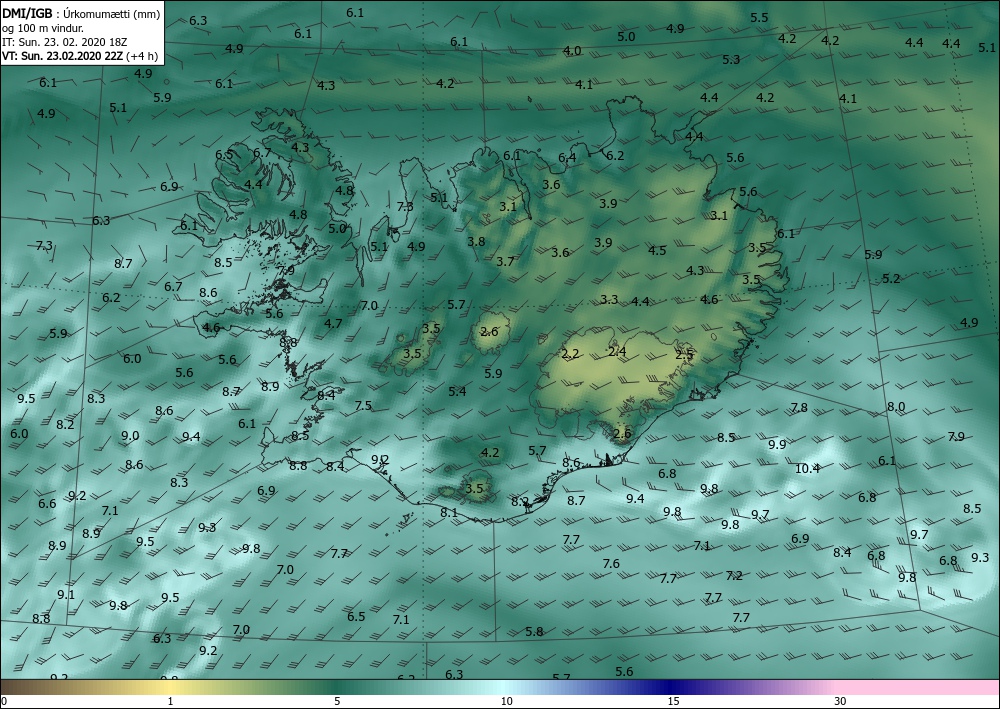Click the 5.4 value in south-central Iceland
This screenshot has width=1000, height=709.
(457, 391)
